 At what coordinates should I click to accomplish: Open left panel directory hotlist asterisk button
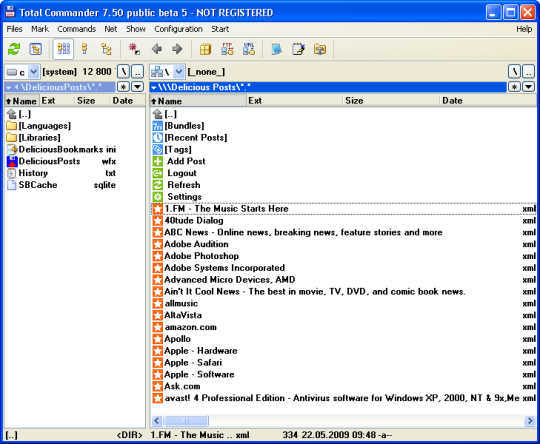(x=123, y=87)
